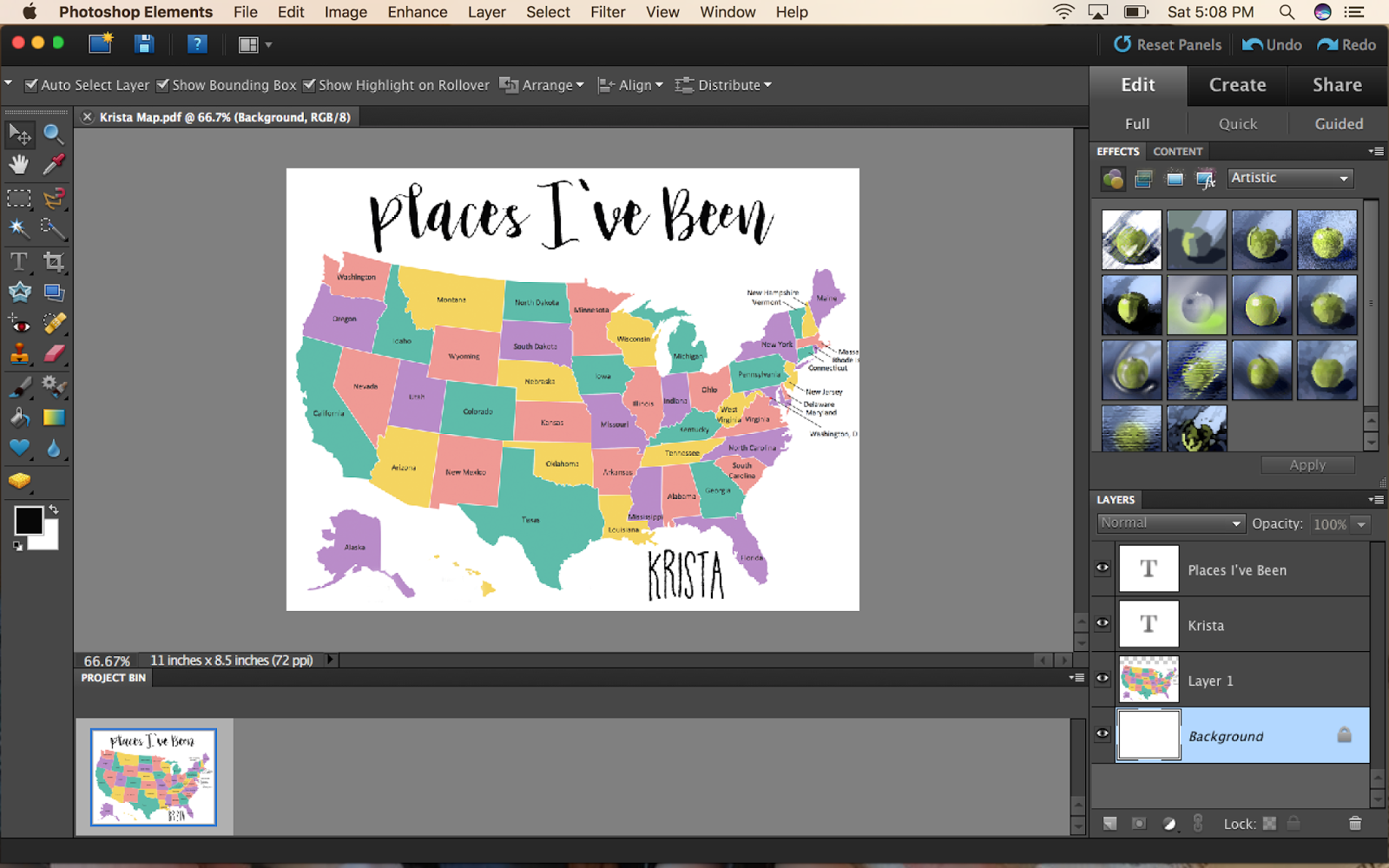This screenshot has height=868, width=1389.
Task: Open the Filter menu
Action: [607, 11]
